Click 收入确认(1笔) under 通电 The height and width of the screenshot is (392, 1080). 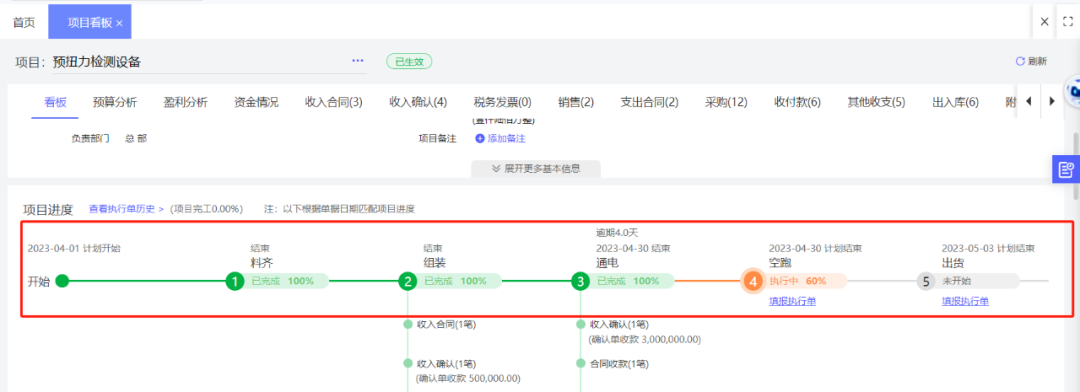[x=619, y=324]
